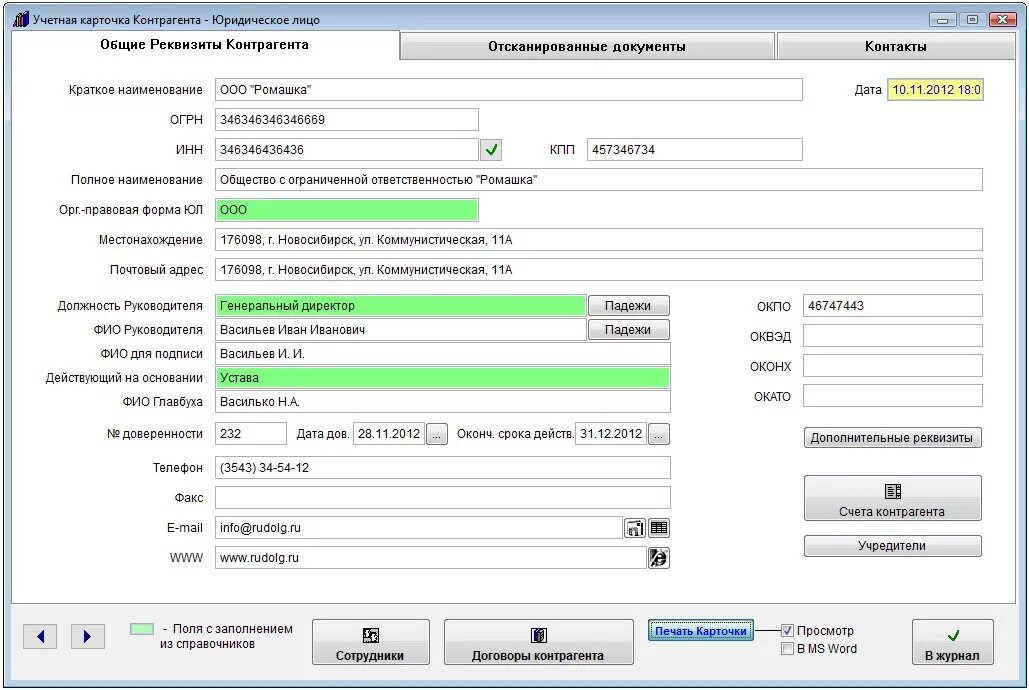Click Дополнительные реквизиты button

click(892, 438)
